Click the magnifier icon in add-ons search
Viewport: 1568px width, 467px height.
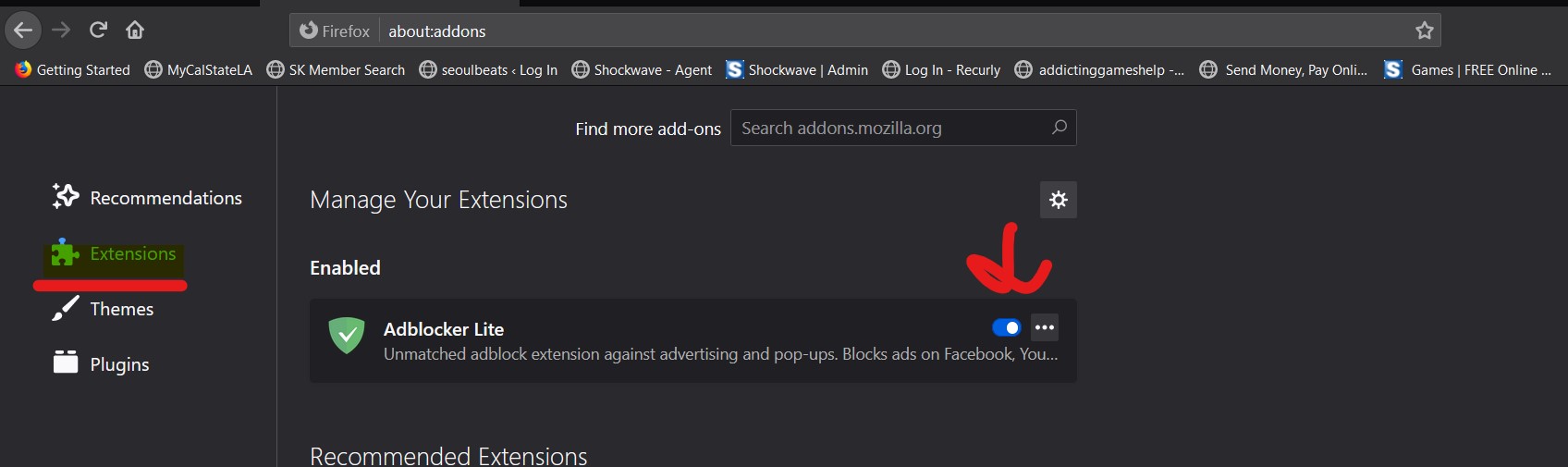(x=1060, y=128)
